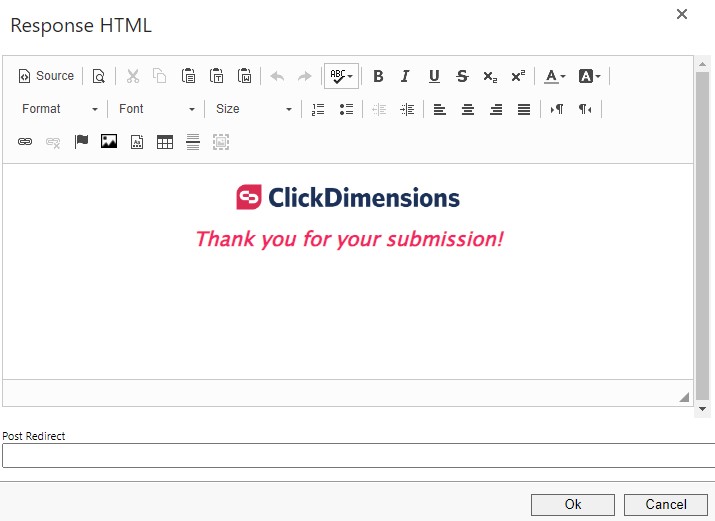The image size is (715, 521).
Task: Insert a bulleted list
Action: 346,109
